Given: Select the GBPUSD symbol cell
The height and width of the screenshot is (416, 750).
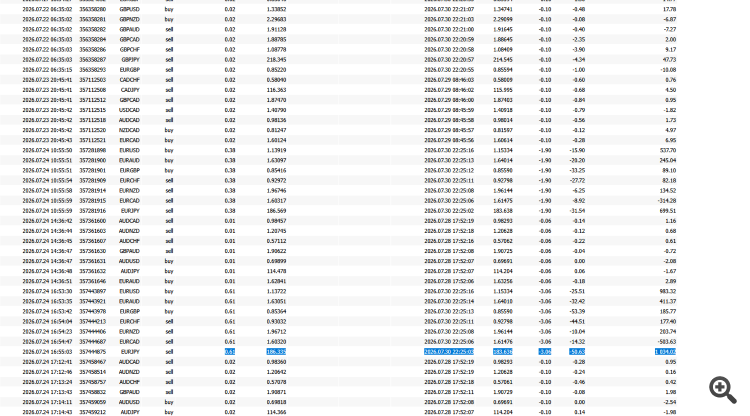Looking at the screenshot, I should (129, 9).
